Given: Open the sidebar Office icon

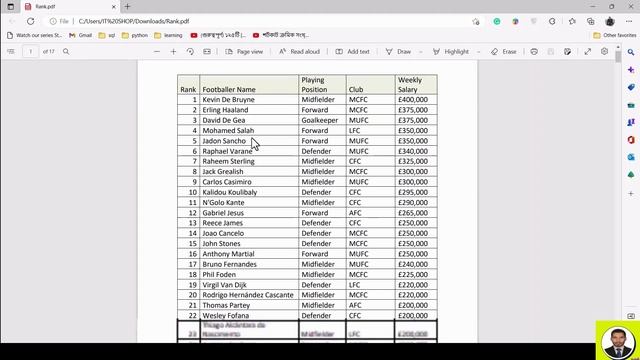Looking at the screenshot, I should click(631, 140).
